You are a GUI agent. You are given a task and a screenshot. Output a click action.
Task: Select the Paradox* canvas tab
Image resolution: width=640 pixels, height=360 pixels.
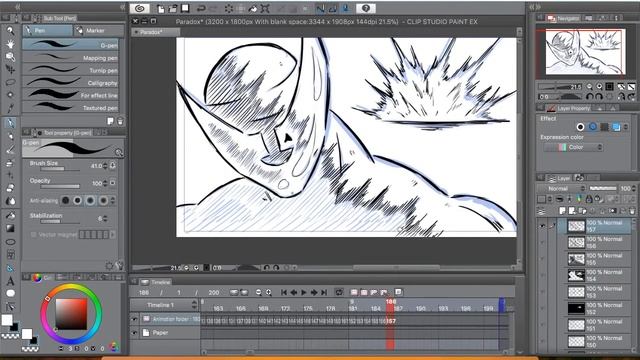pos(156,32)
